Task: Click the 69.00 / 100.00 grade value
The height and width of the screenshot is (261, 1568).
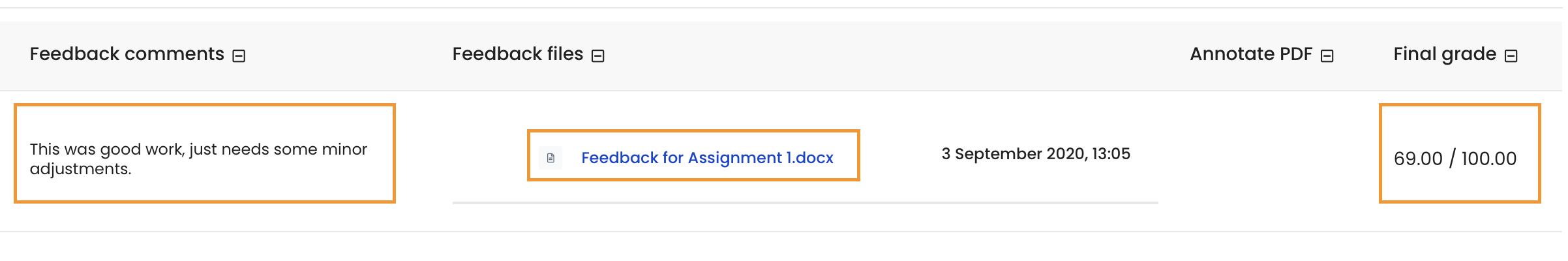Action: 1455,159
